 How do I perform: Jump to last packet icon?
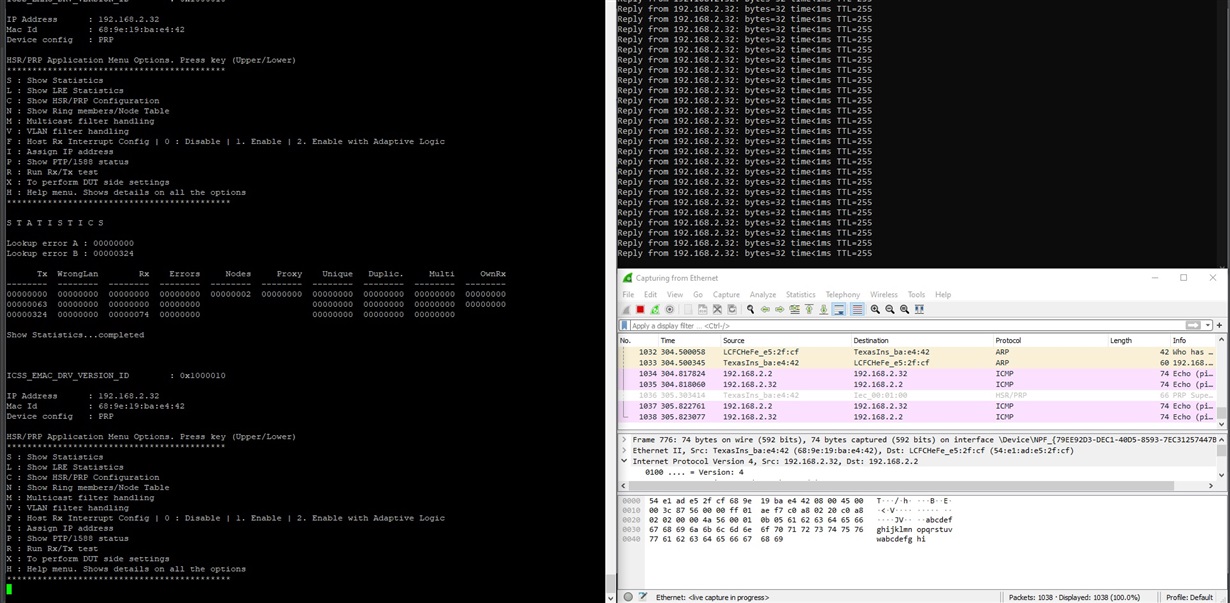(823, 310)
